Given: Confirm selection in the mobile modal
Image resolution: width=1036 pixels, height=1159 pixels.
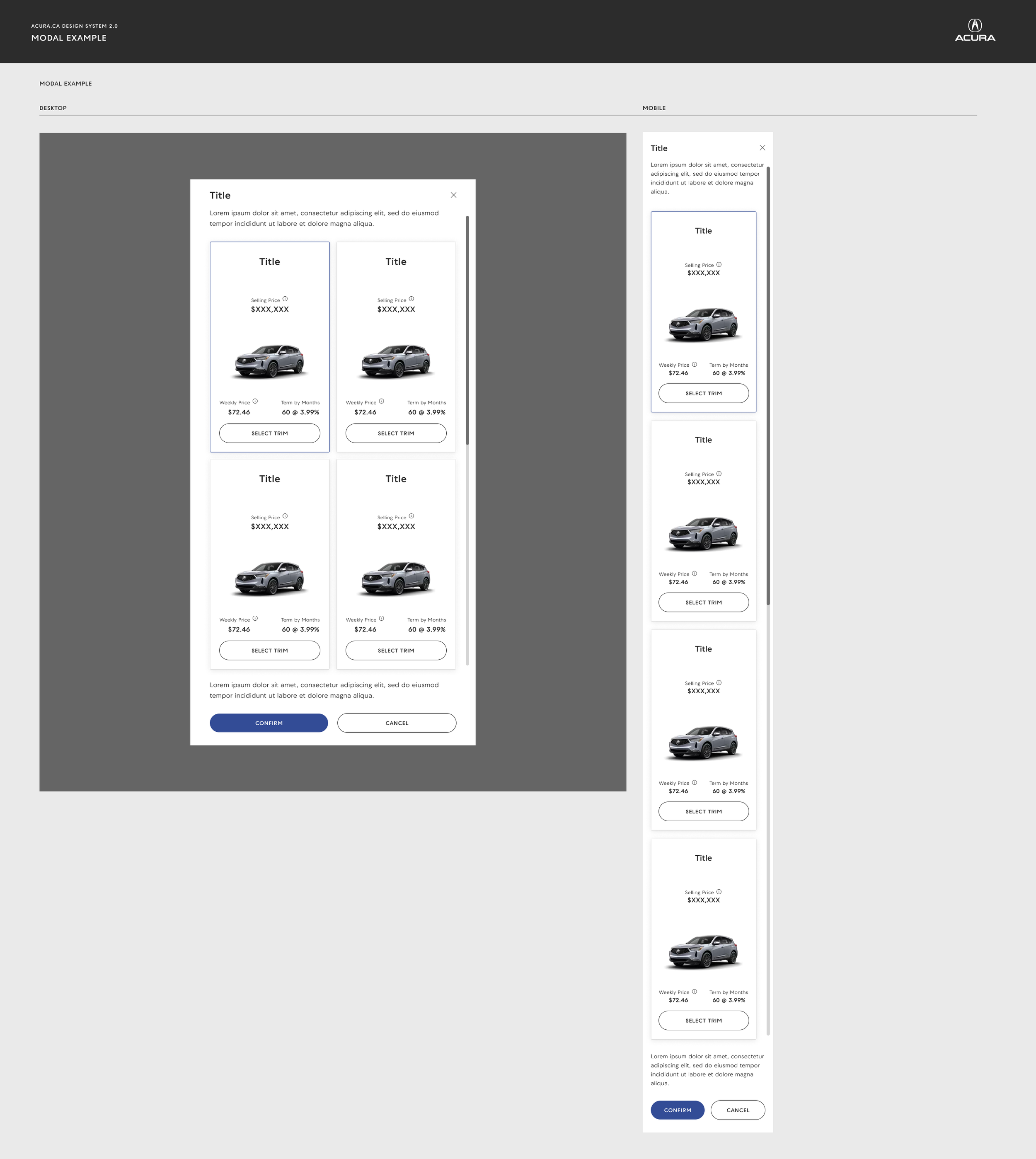Looking at the screenshot, I should pos(678,1110).
